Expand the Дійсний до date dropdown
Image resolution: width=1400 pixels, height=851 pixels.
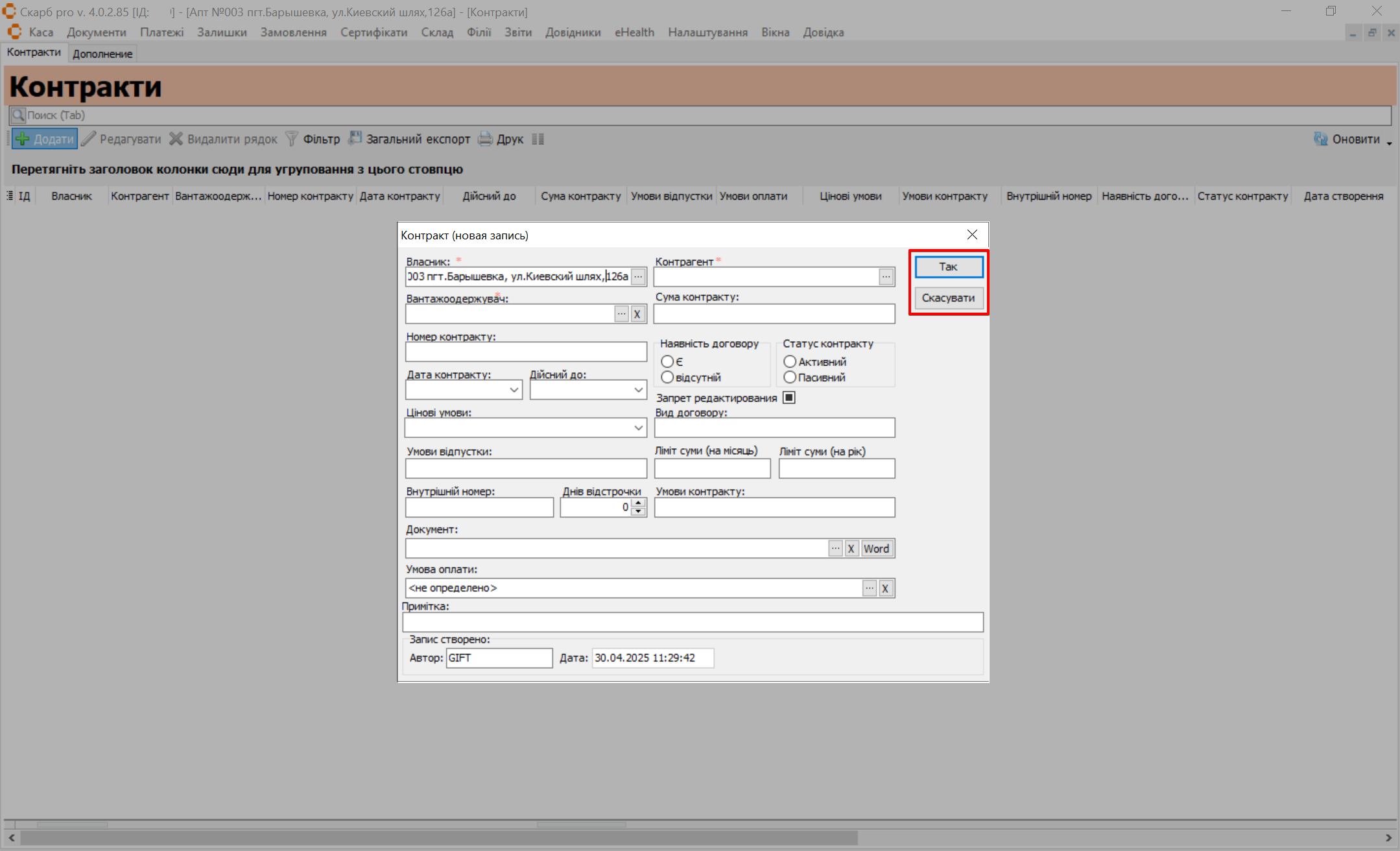tap(638, 390)
